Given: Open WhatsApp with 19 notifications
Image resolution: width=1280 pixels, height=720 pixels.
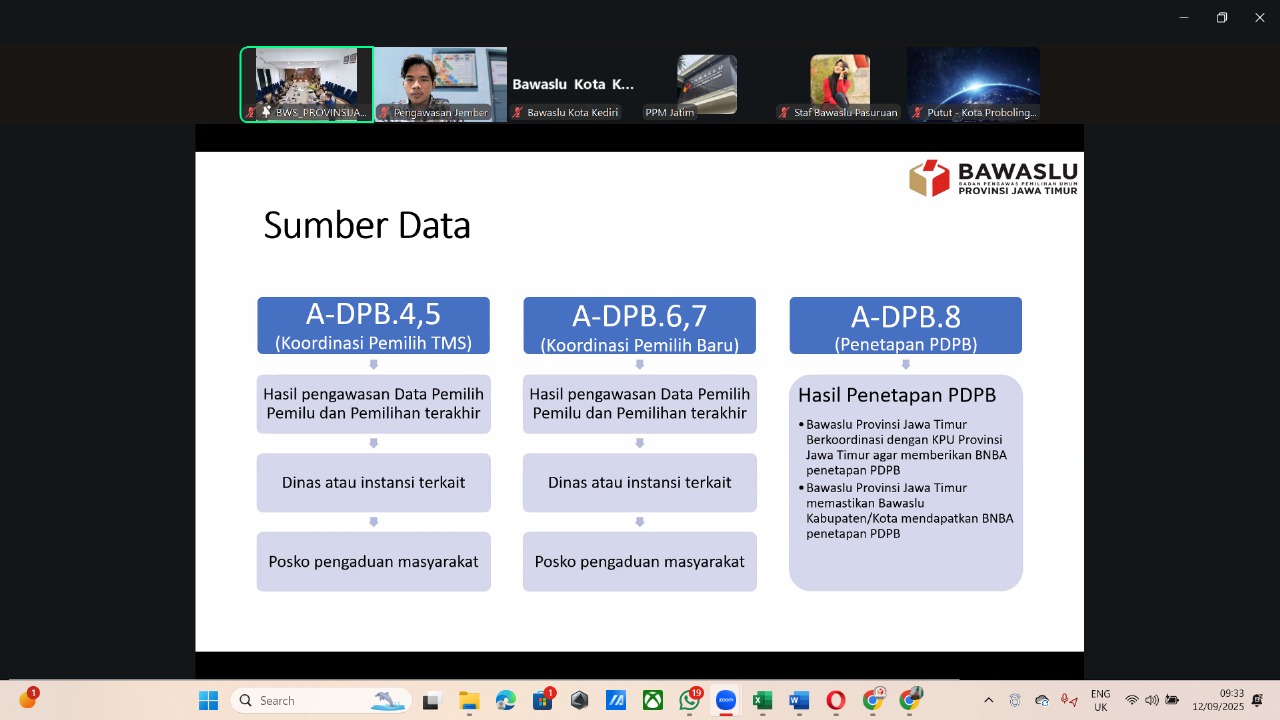Looking at the screenshot, I should click(x=689, y=701).
